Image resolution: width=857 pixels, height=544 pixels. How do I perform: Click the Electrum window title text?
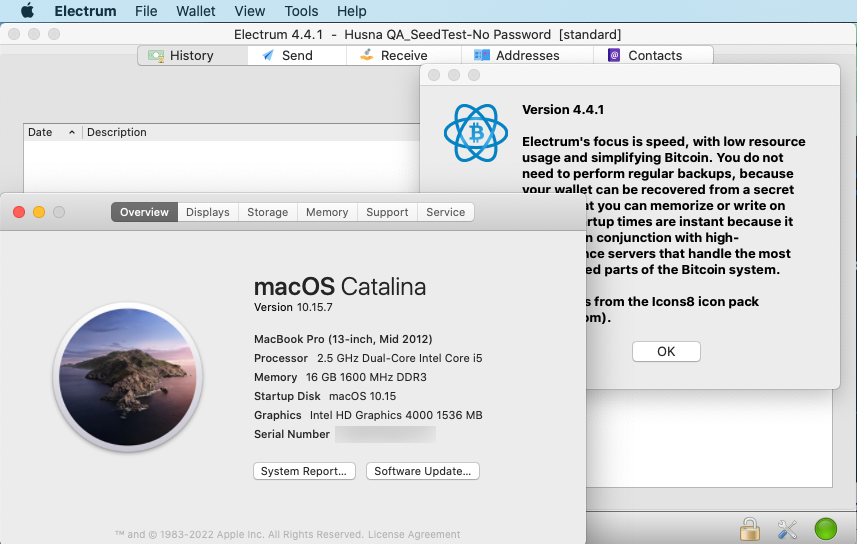coord(427,34)
